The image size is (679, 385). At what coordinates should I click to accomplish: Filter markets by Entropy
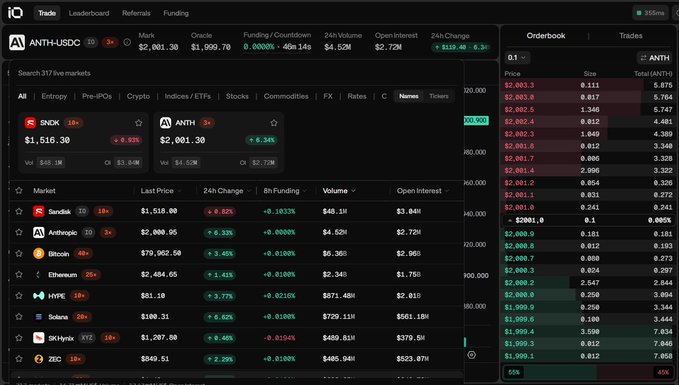[x=54, y=96]
